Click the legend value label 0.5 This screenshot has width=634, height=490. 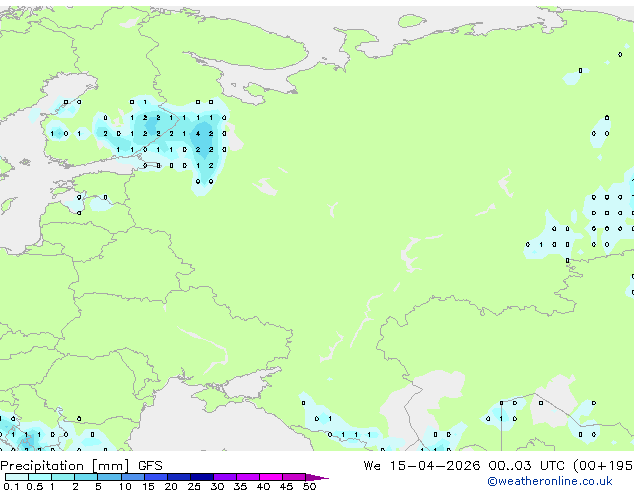pyautogui.click(x=35, y=486)
